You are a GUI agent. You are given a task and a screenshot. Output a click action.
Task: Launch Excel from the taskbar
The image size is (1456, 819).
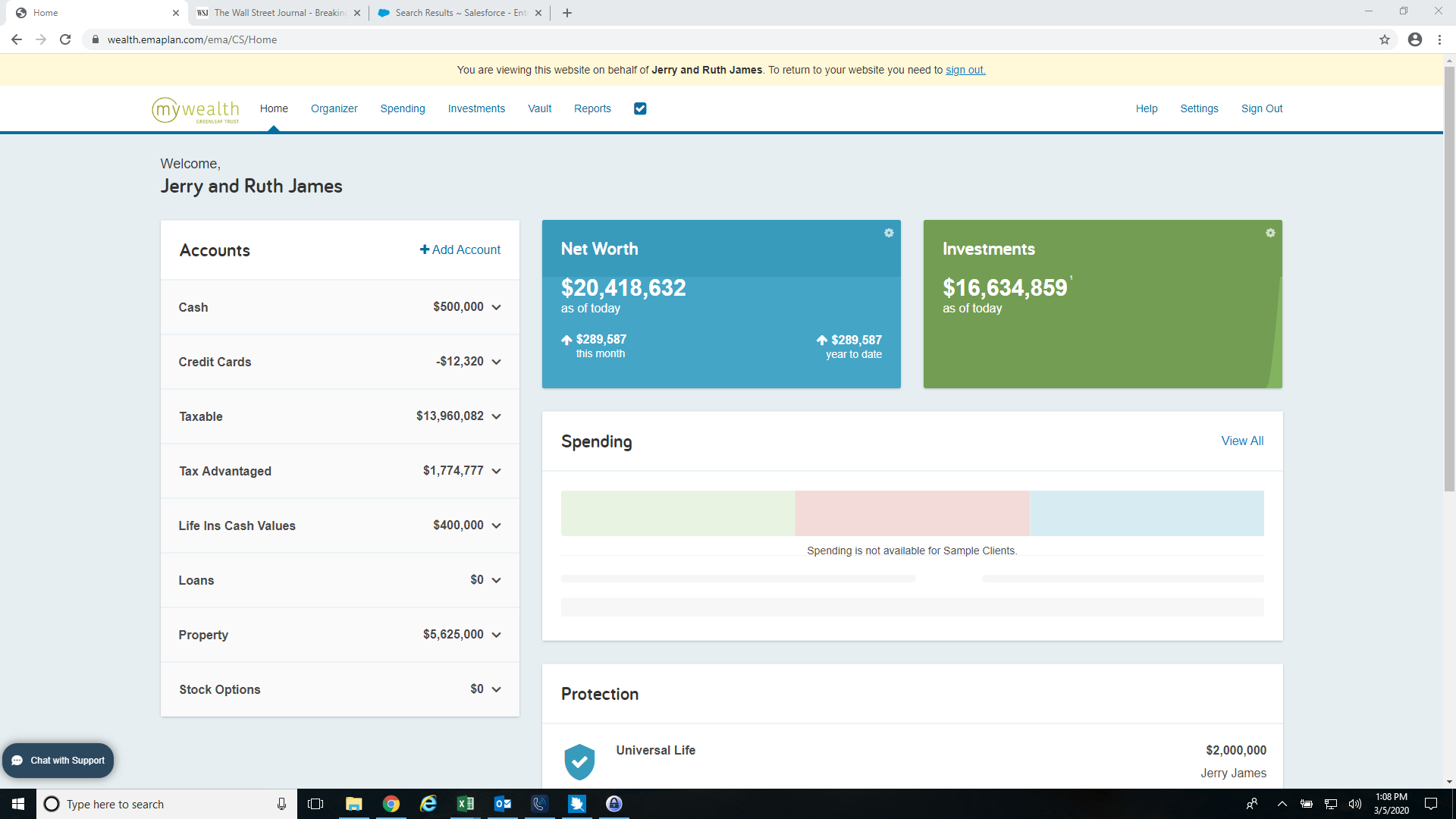pyautogui.click(x=465, y=804)
